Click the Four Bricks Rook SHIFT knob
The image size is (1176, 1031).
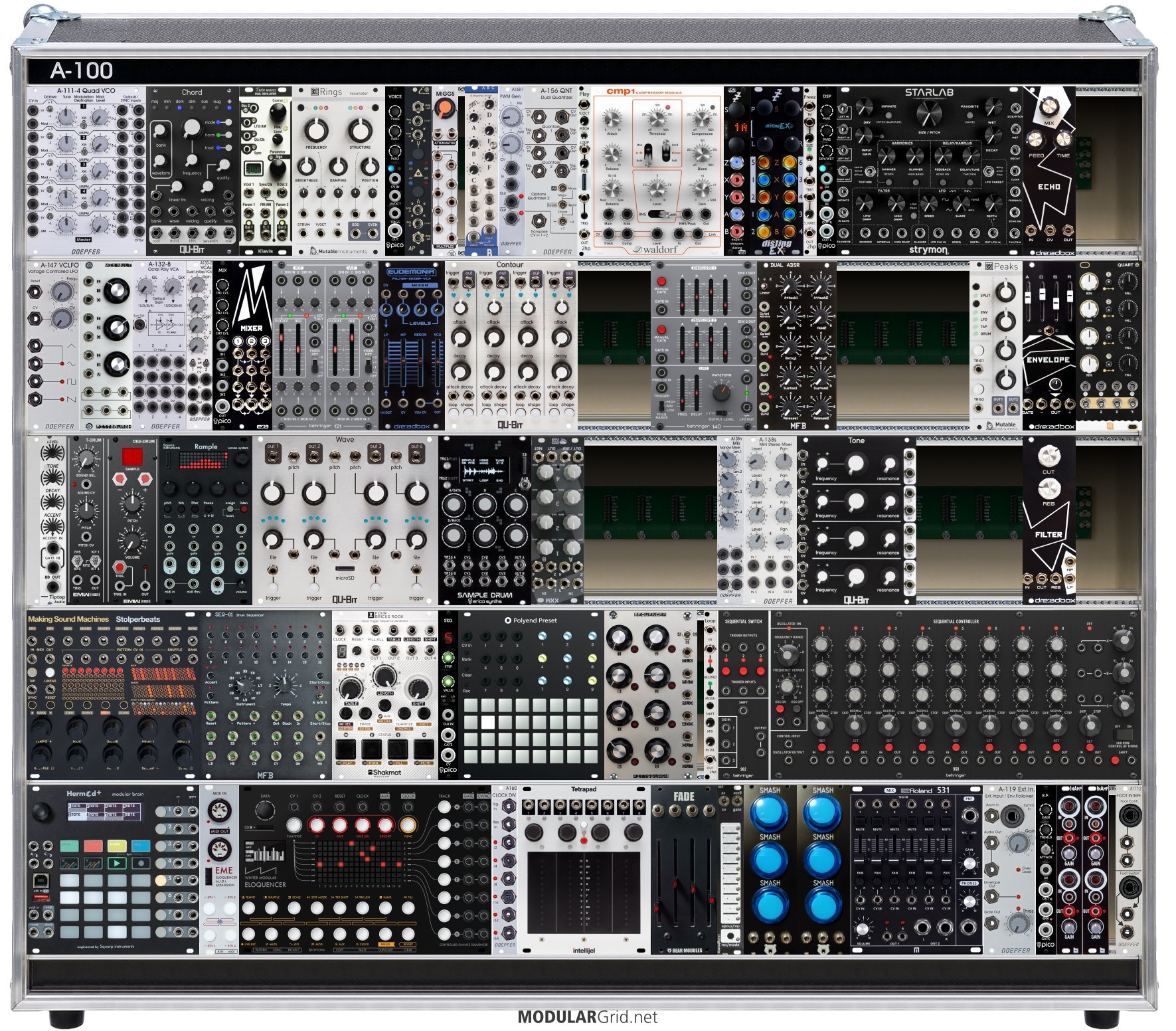[418, 688]
